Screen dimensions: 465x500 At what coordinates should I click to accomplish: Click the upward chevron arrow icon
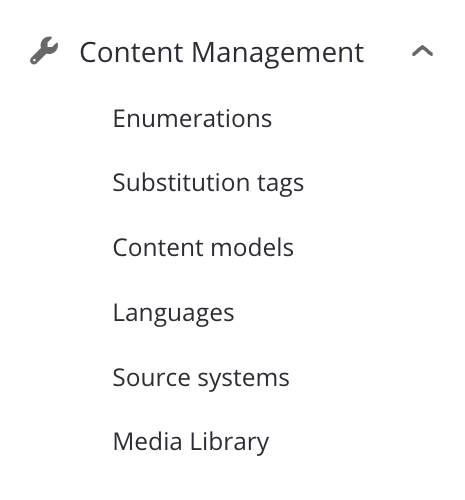422,51
